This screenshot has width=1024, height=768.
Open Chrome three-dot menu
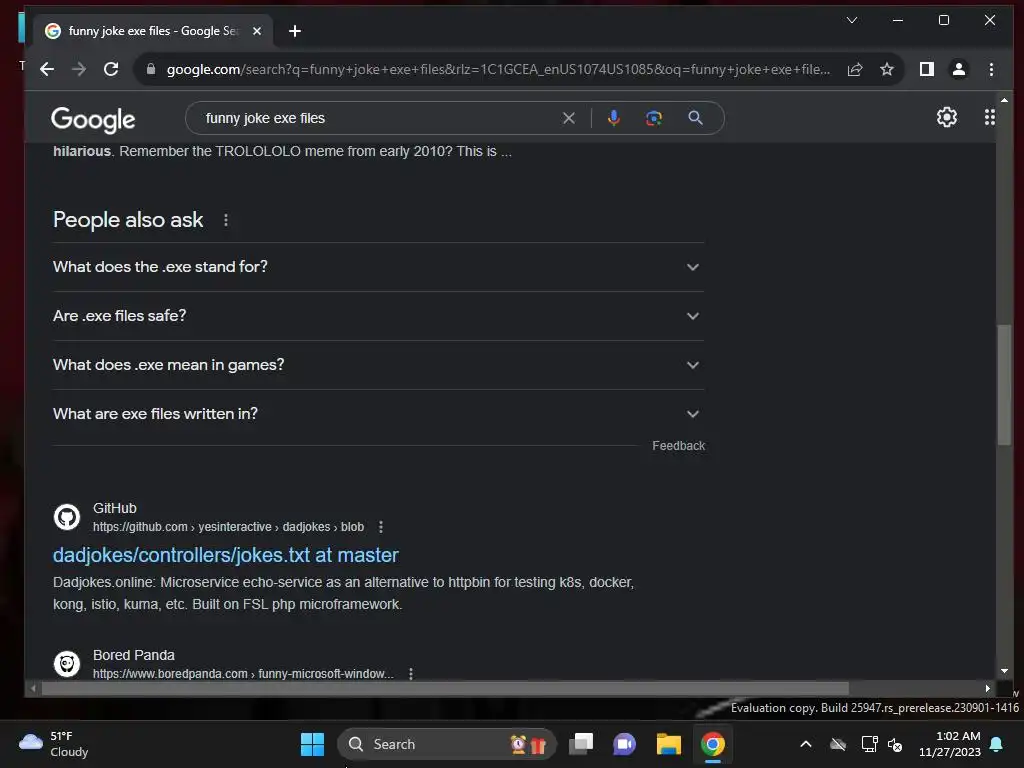[991, 69]
